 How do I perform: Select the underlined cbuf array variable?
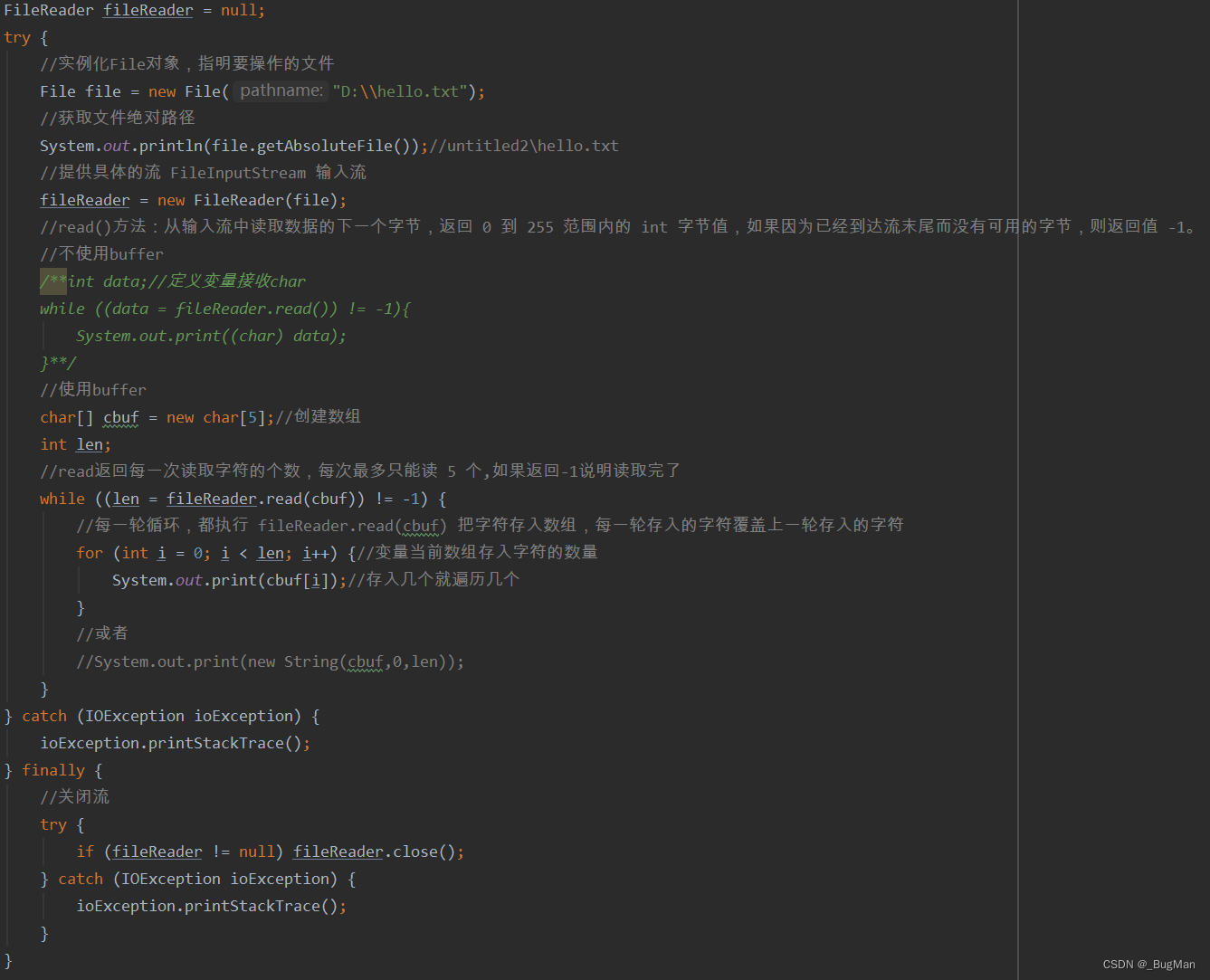(x=120, y=416)
